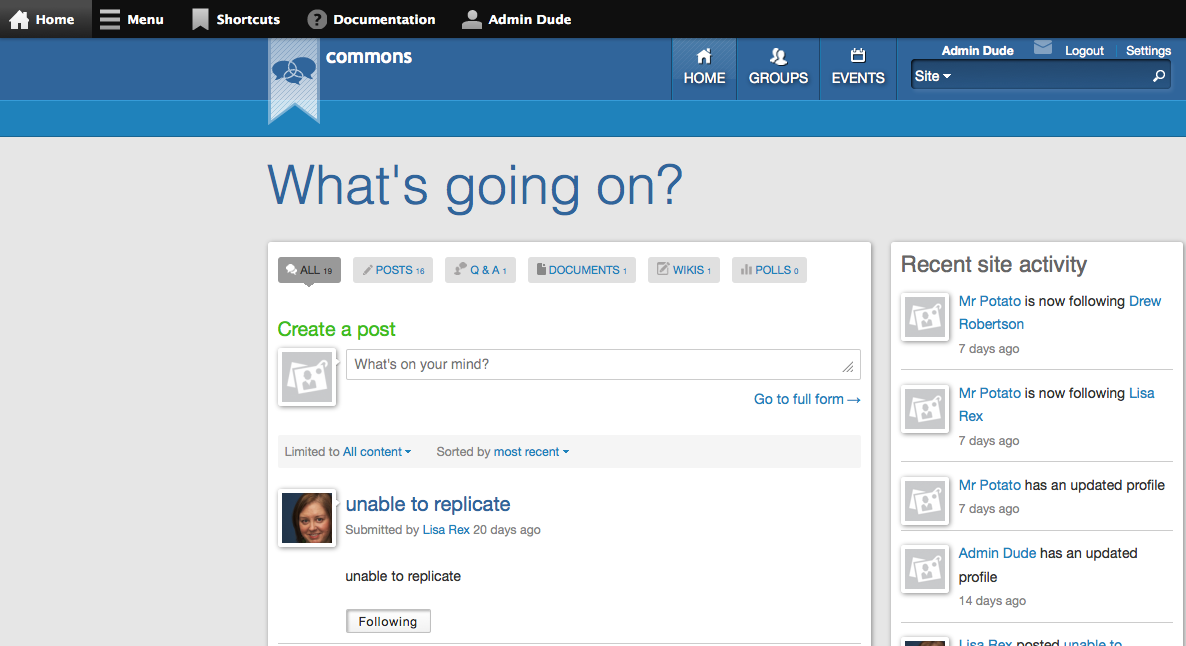
Task: Switch to the DOCUMENTS tab
Action: pyautogui.click(x=582, y=270)
